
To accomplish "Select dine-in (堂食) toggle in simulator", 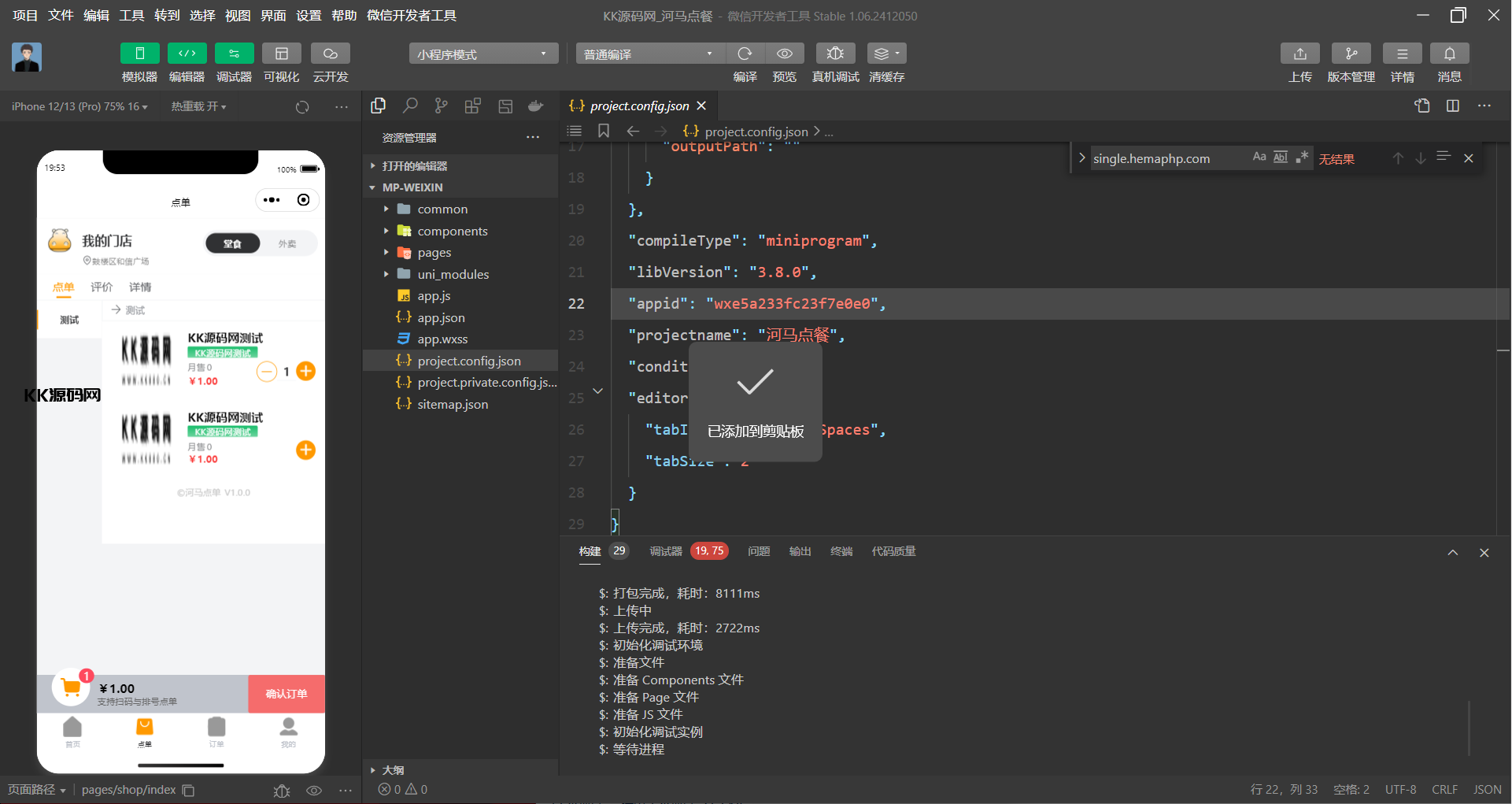I will click(x=232, y=243).
